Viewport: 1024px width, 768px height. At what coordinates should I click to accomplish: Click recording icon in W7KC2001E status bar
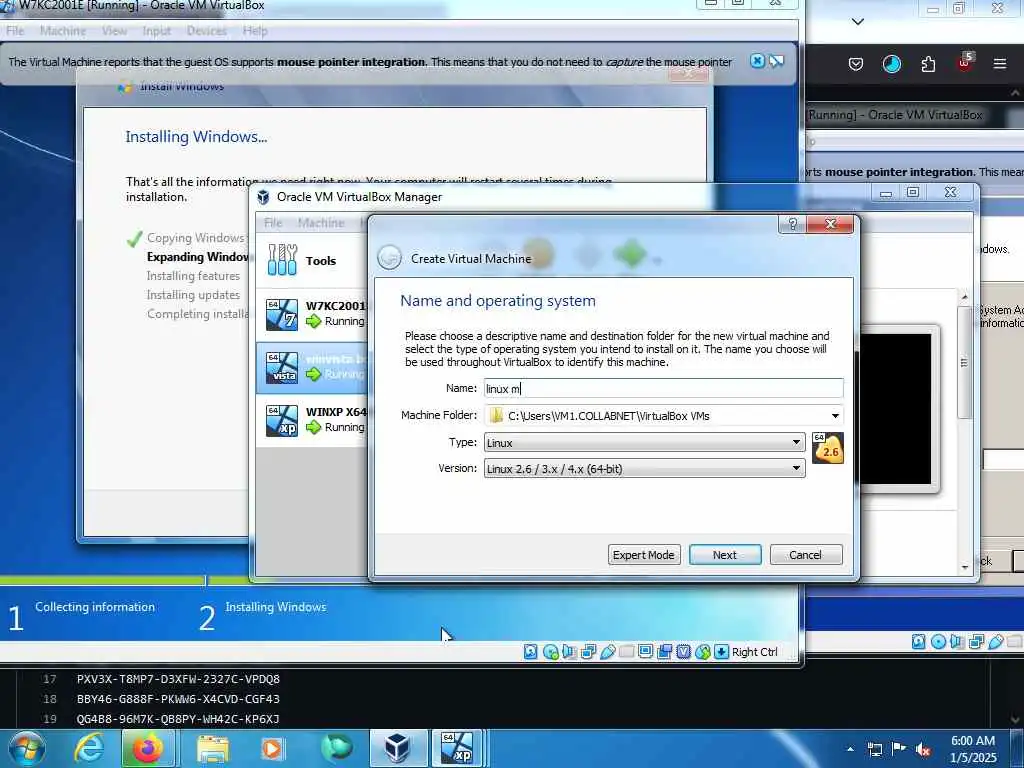pos(665,651)
